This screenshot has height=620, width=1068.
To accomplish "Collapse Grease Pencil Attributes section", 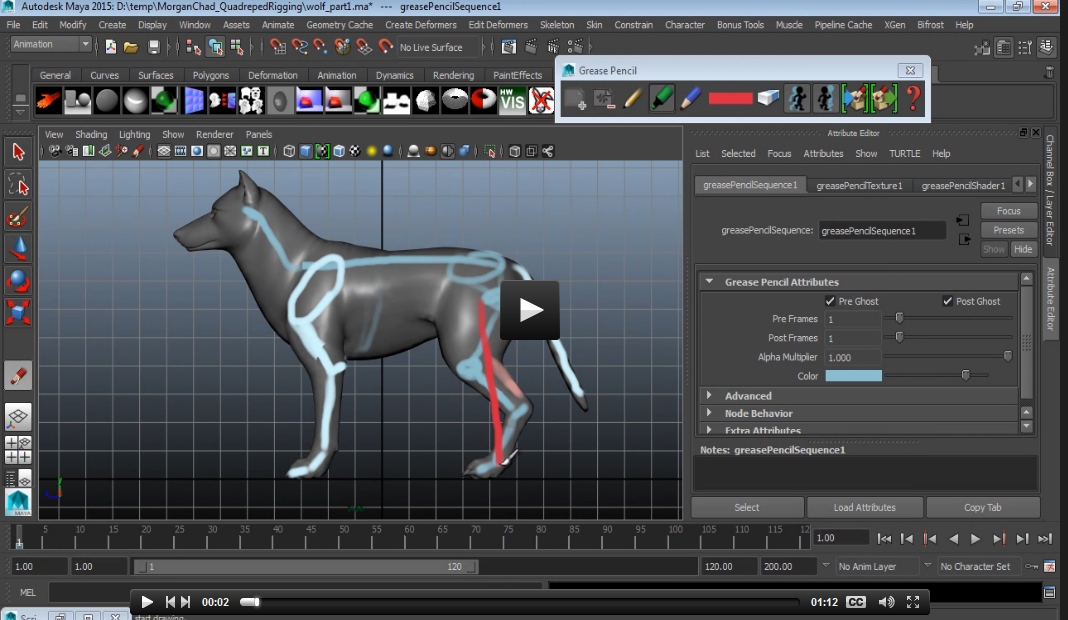I will [709, 281].
